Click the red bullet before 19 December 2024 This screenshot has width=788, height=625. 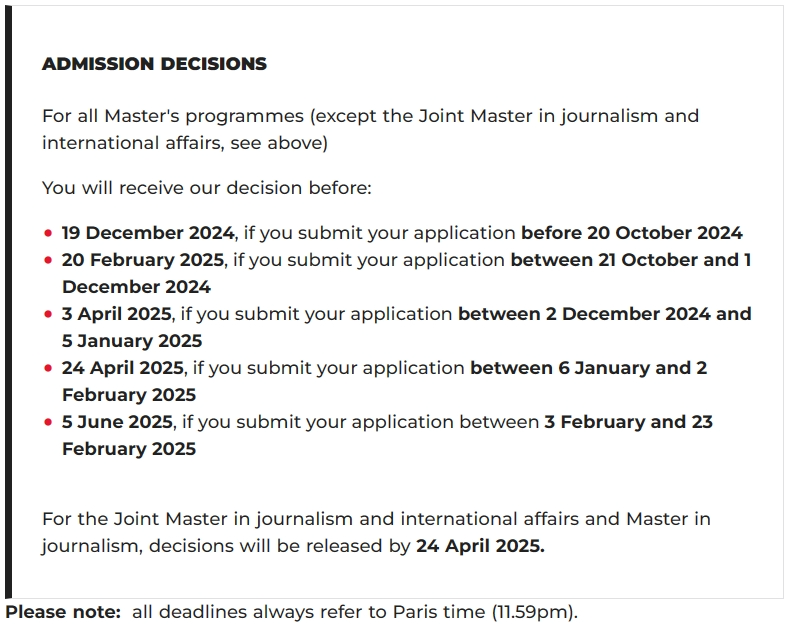48,233
